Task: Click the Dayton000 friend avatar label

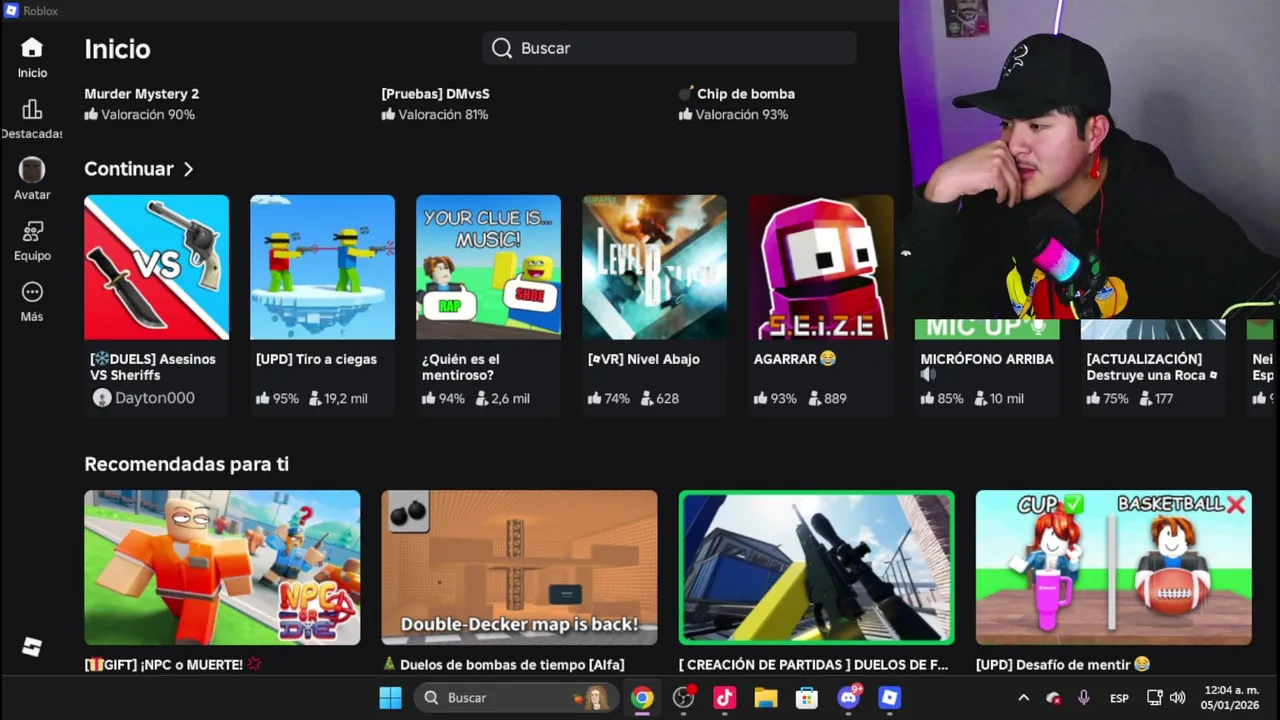Action: (x=143, y=398)
